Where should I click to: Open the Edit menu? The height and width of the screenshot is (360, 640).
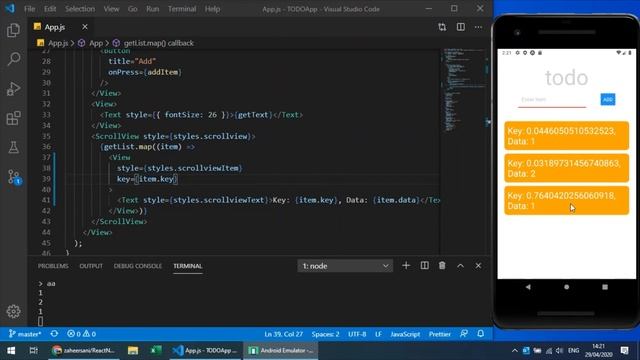pyautogui.click(x=50, y=9)
